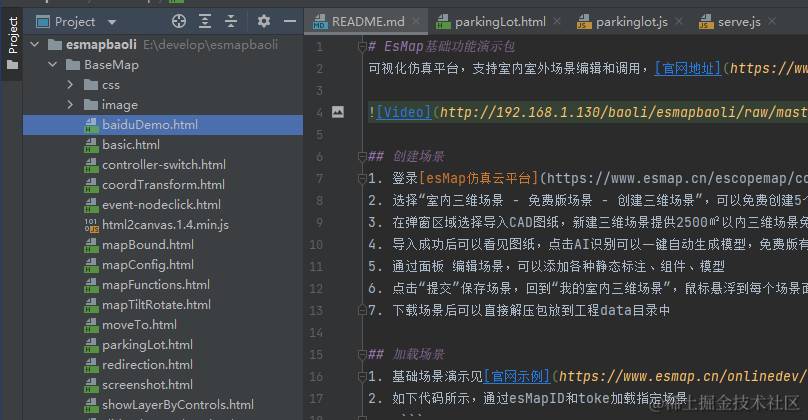Click the BaseMap folder icon
This screenshot has height=420, width=808.
(73, 65)
